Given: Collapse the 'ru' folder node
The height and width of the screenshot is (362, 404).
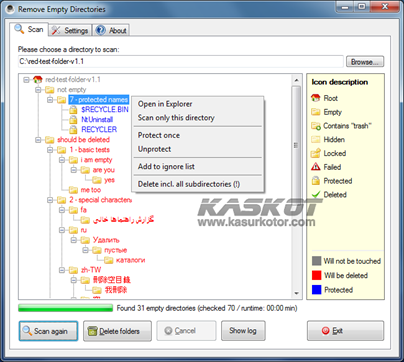Looking at the screenshot, I should [62, 230].
